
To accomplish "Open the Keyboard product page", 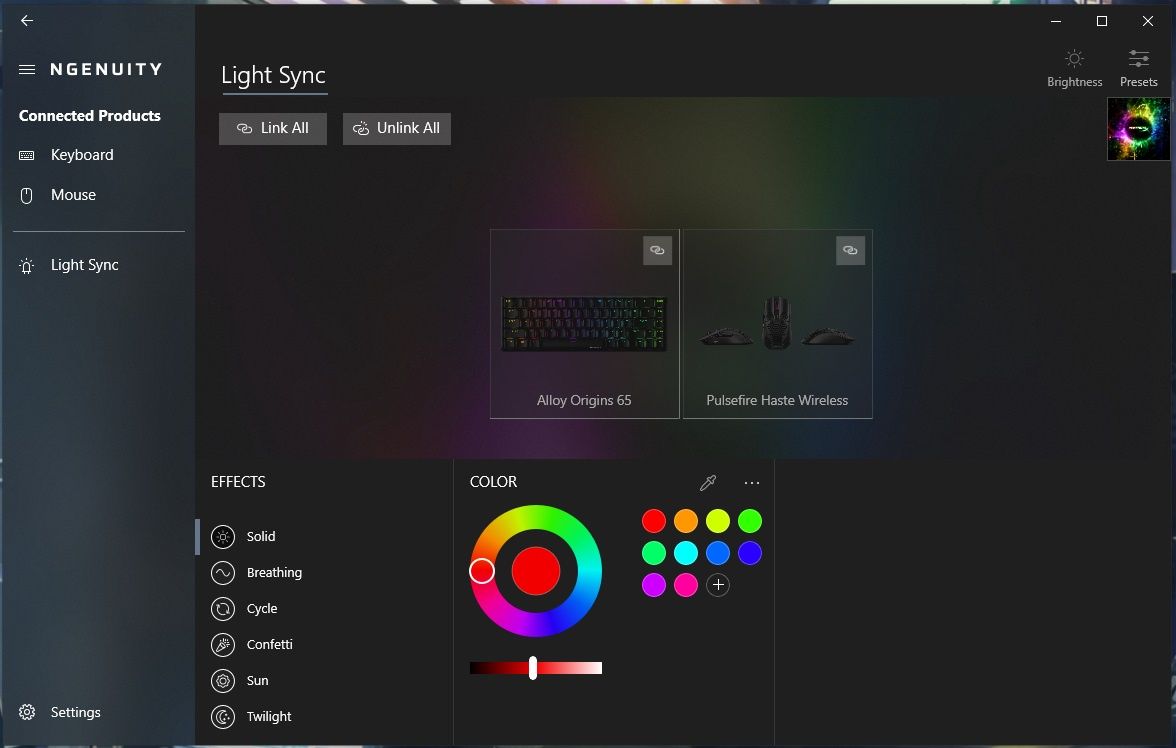I will point(82,155).
